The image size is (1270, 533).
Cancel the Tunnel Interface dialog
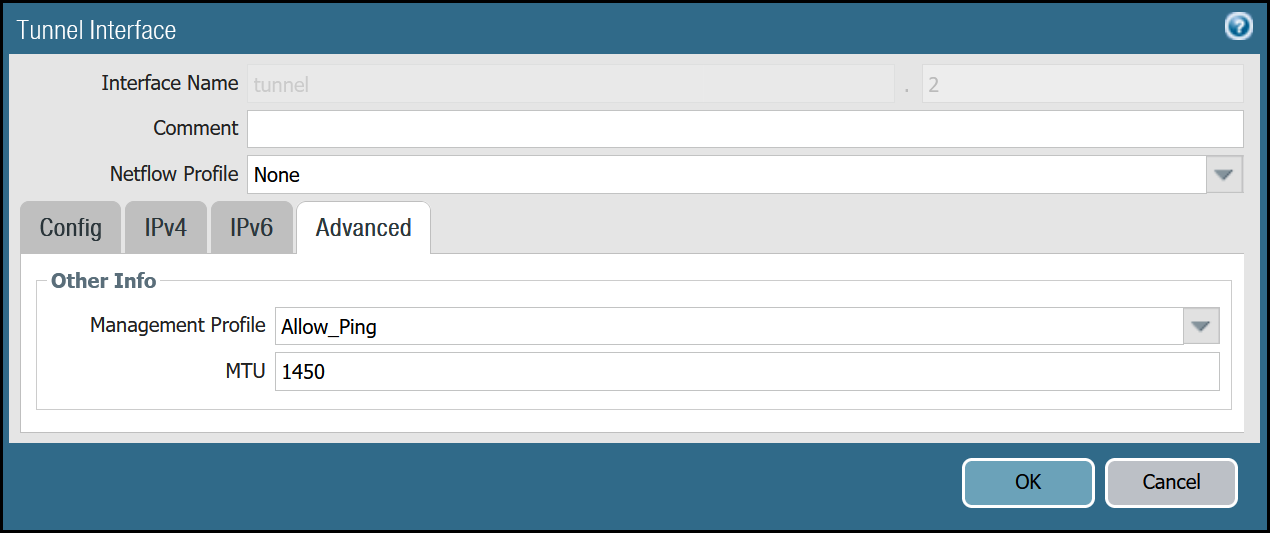(1171, 482)
